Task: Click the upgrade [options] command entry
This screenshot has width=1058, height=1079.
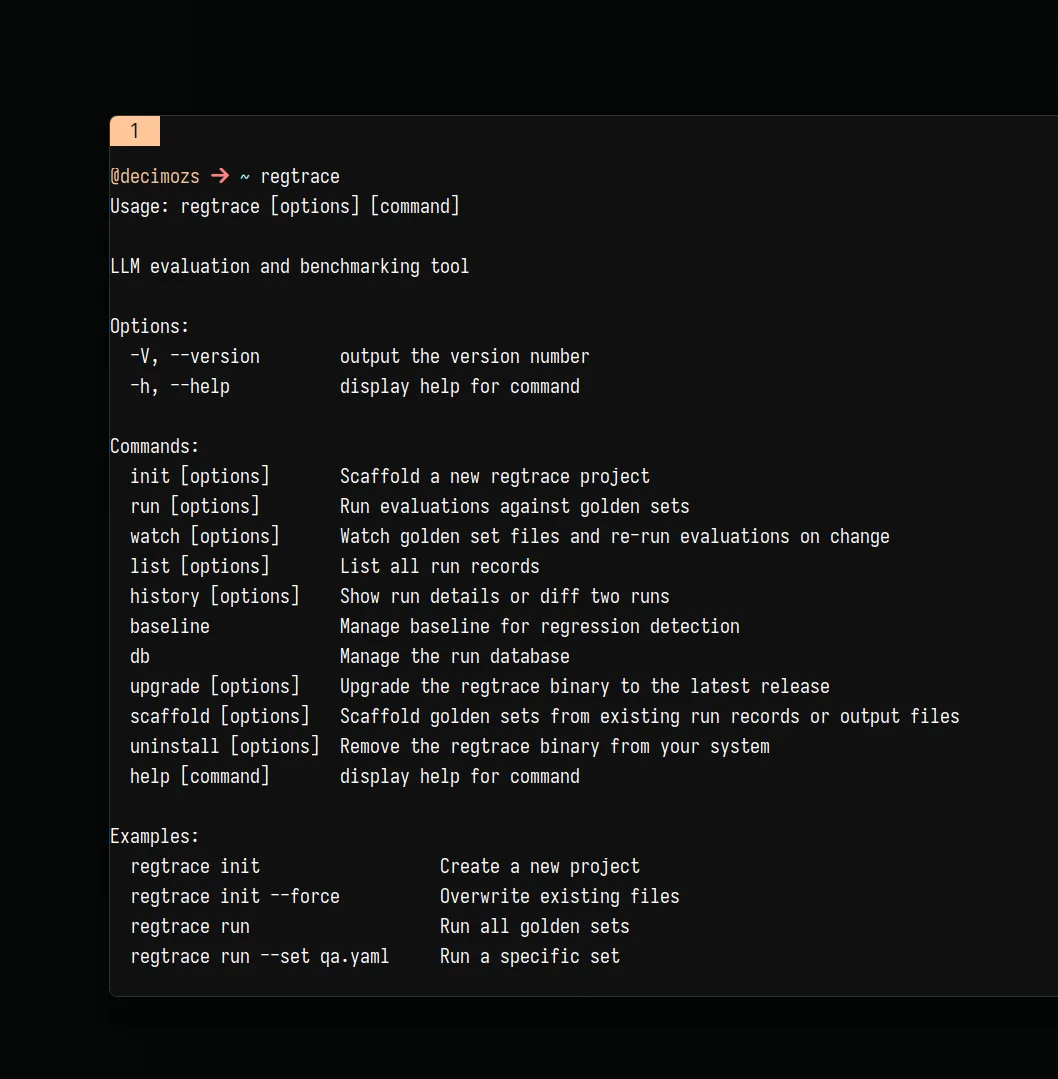Action: (215, 686)
